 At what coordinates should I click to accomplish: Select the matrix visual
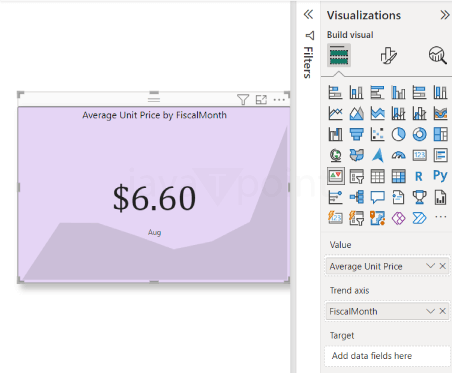[x=398, y=176]
